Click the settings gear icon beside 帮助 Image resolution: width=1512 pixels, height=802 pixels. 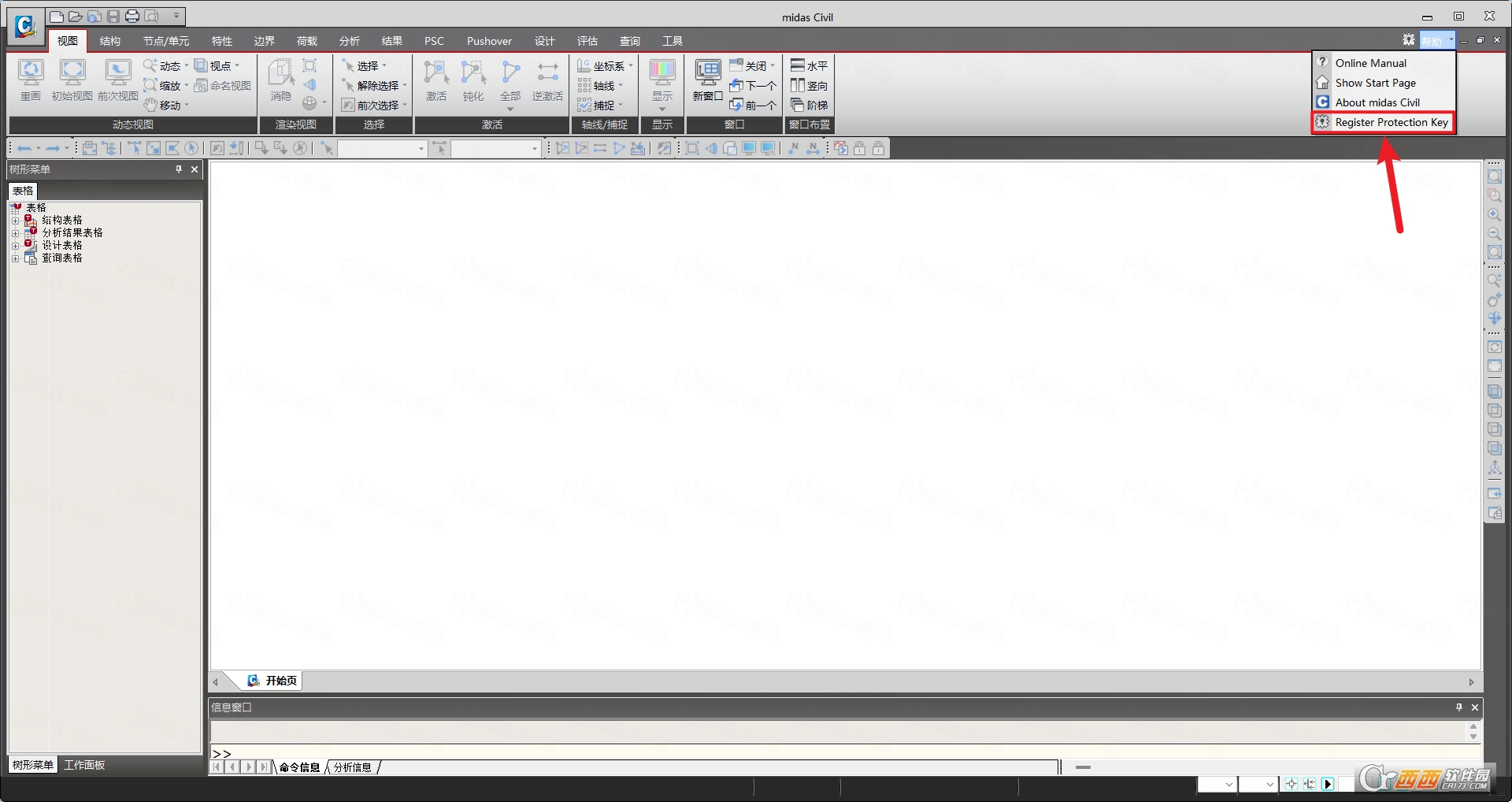(1409, 40)
